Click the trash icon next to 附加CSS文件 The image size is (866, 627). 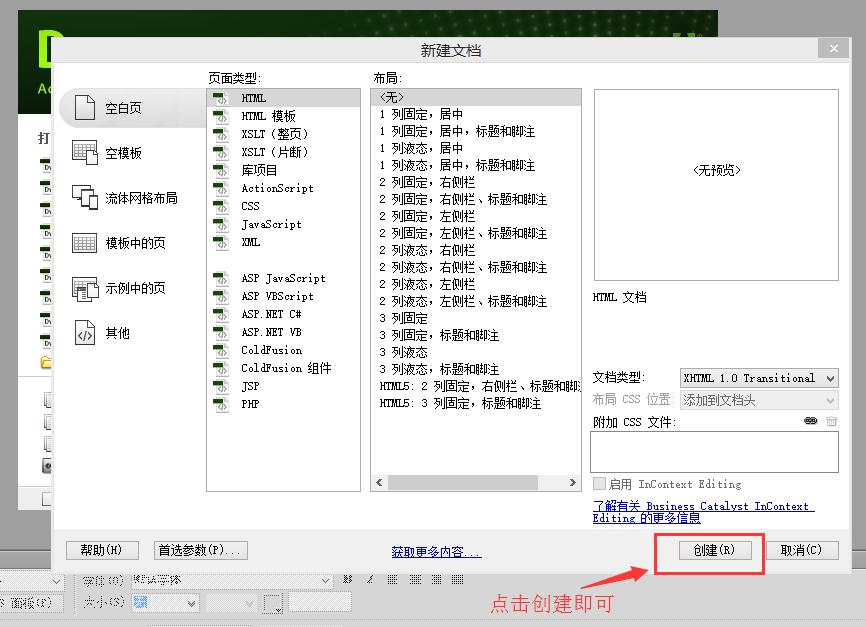tap(832, 421)
